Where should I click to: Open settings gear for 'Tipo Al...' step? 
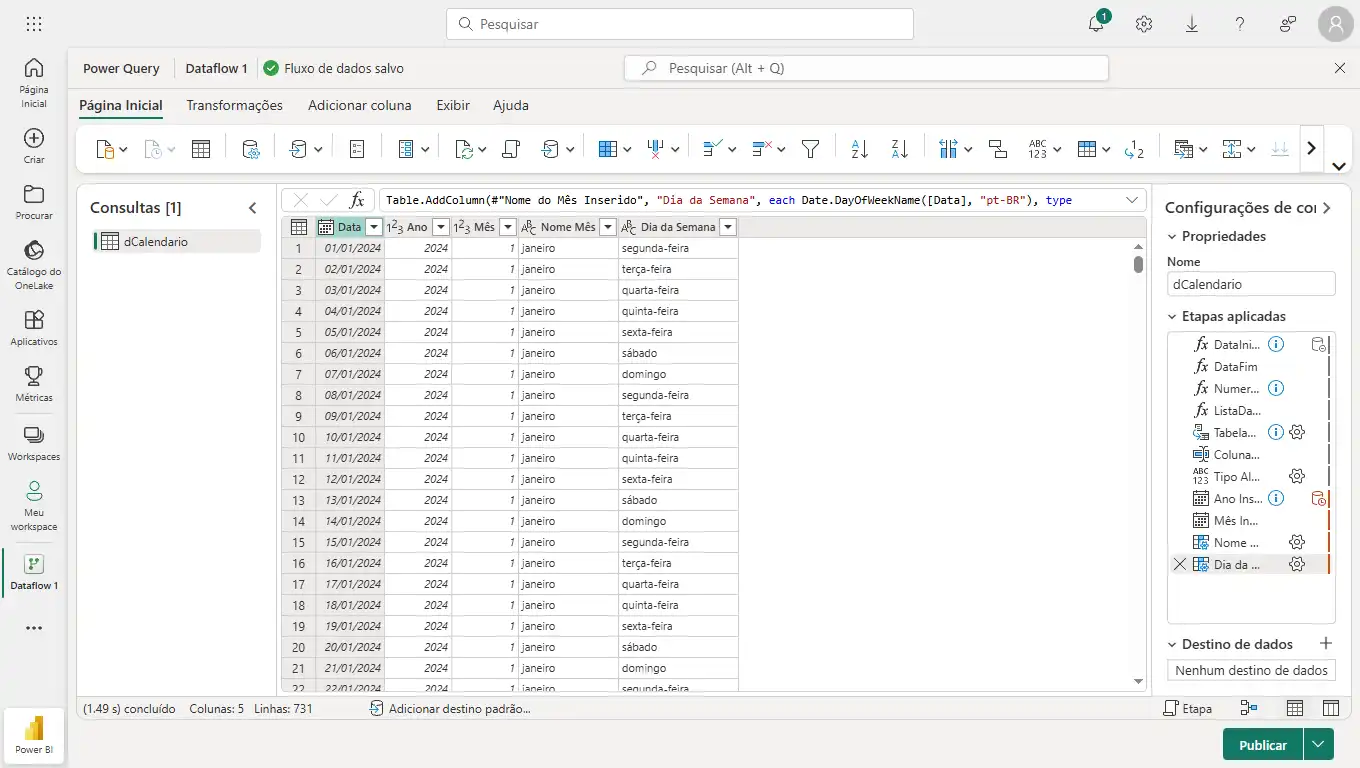pyautogui.click(x=1297, y=476)
